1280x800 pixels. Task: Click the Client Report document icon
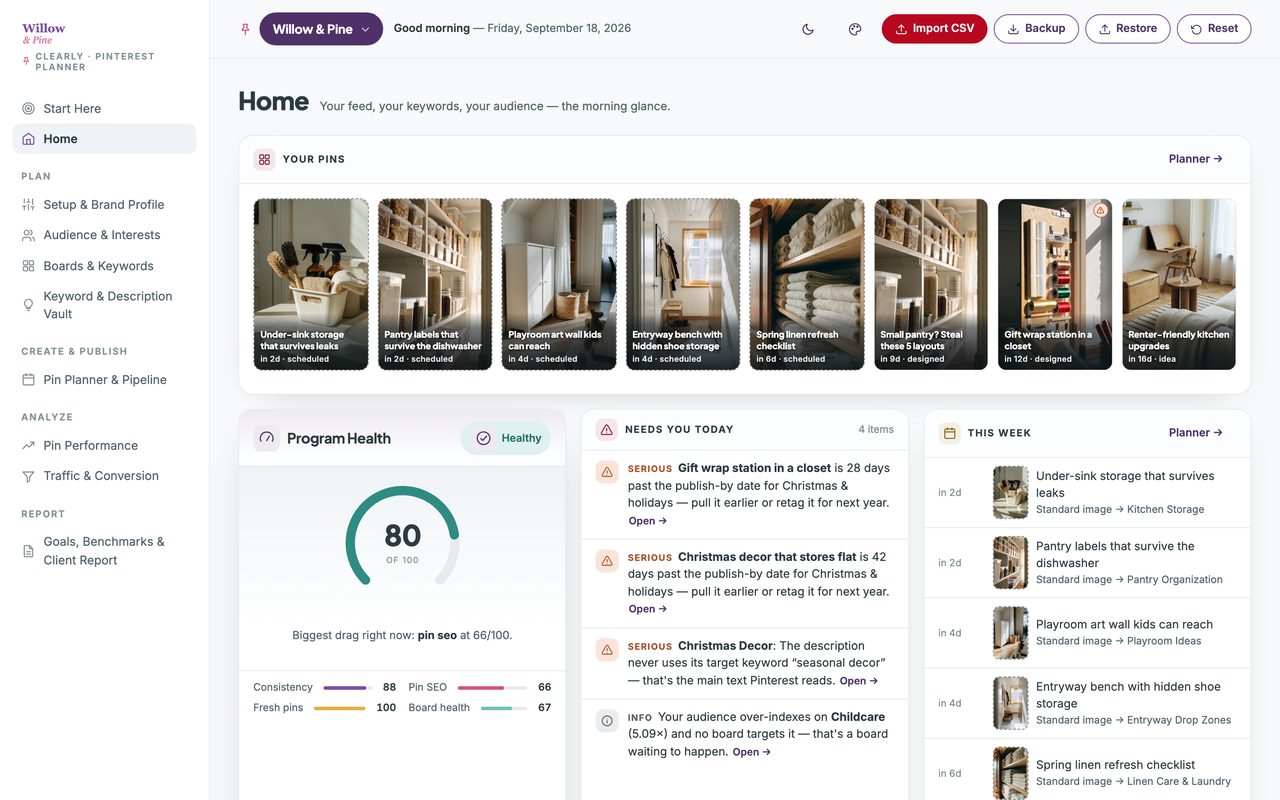click(x=28, y=551)
